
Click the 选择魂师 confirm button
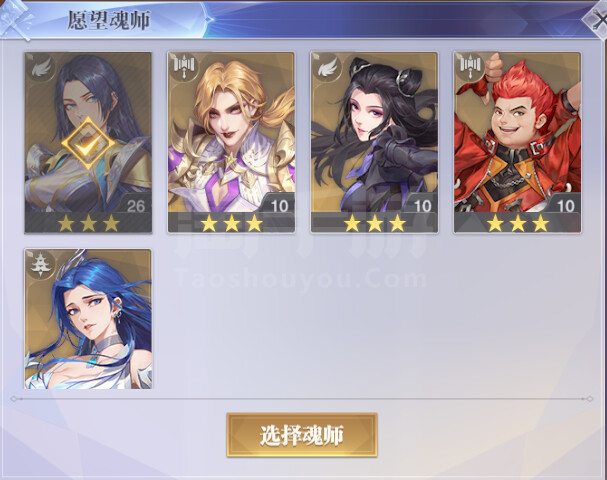pos(302,435)
